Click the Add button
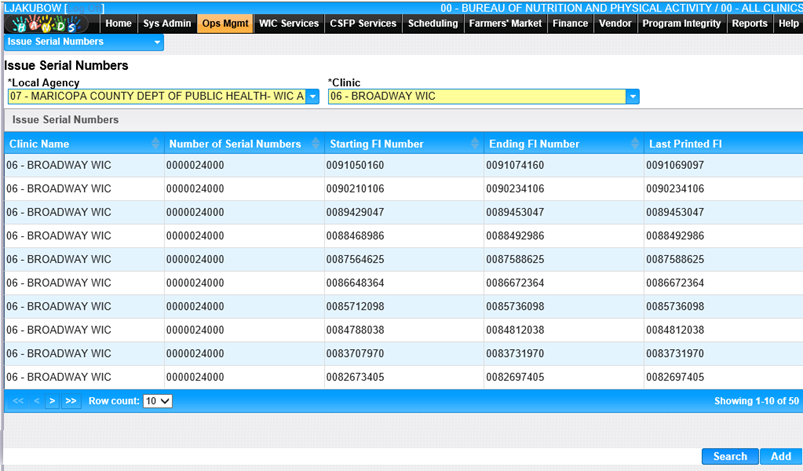Screen dimensions: 803x471 point(780,456)
